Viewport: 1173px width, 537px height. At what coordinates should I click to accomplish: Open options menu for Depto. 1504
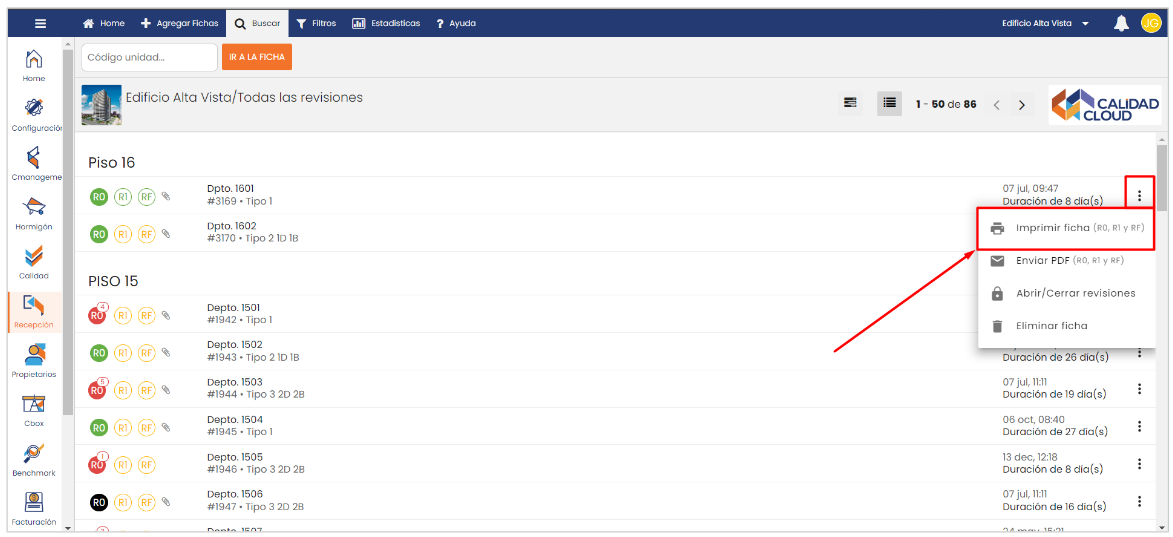coord(1139,427)
